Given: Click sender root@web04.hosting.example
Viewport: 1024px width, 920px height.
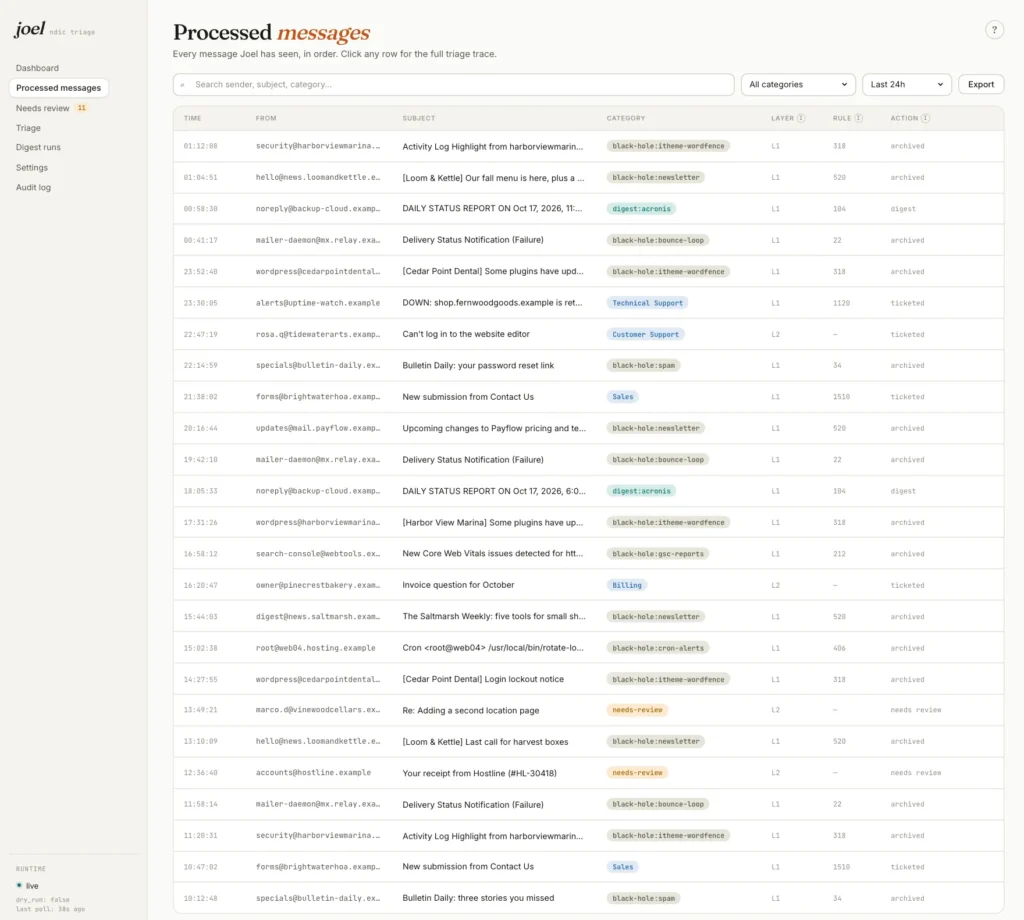Looking at the screenshot, I should (315, 648).
